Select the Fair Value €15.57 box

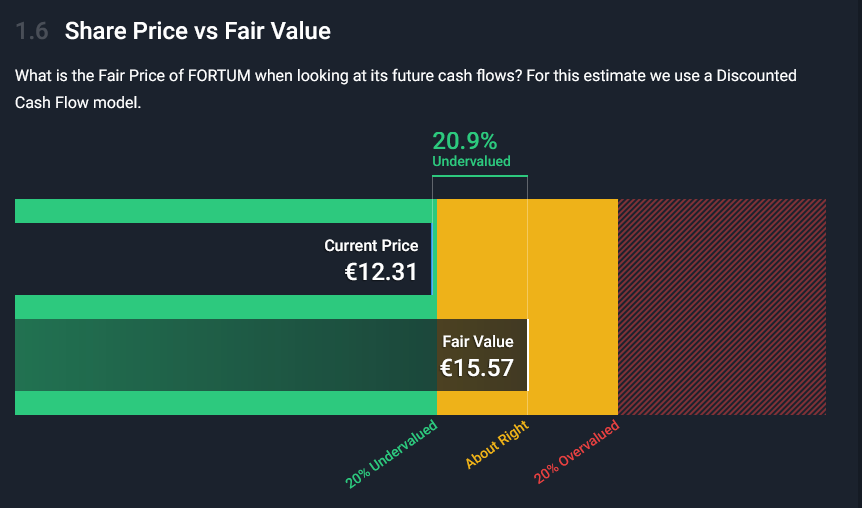click(x=272, y=355)
